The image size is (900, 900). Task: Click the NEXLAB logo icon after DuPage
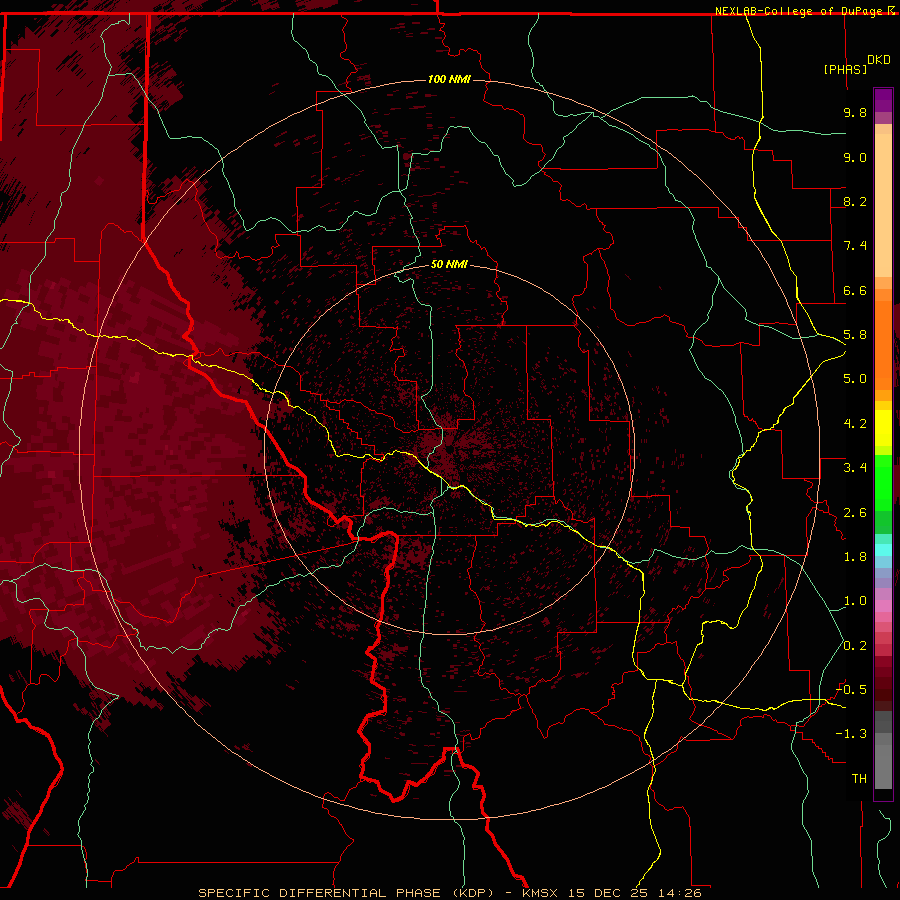[891, 10]
